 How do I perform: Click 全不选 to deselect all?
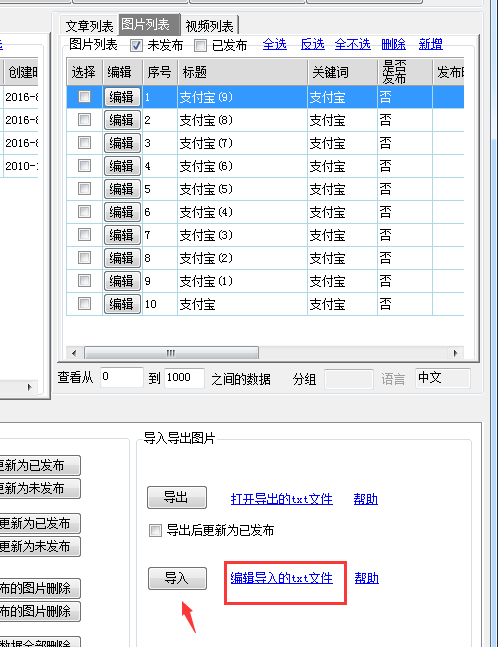tap(352, 44)
